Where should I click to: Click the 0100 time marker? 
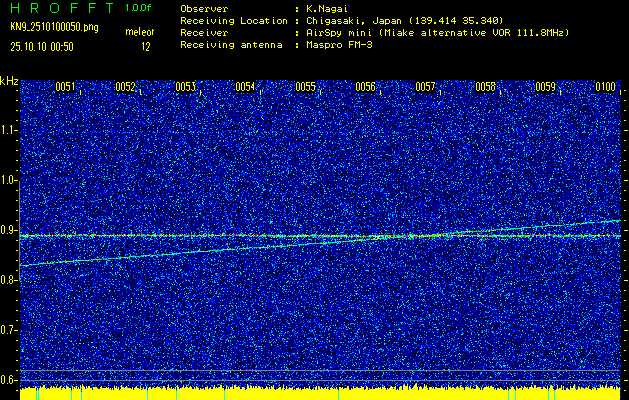(x=605, y=87)
